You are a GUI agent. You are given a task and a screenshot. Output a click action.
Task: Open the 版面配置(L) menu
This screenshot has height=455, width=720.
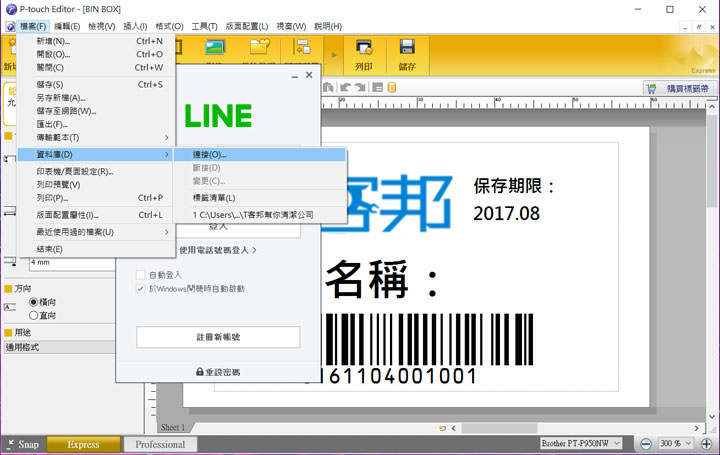click(247, 26)
